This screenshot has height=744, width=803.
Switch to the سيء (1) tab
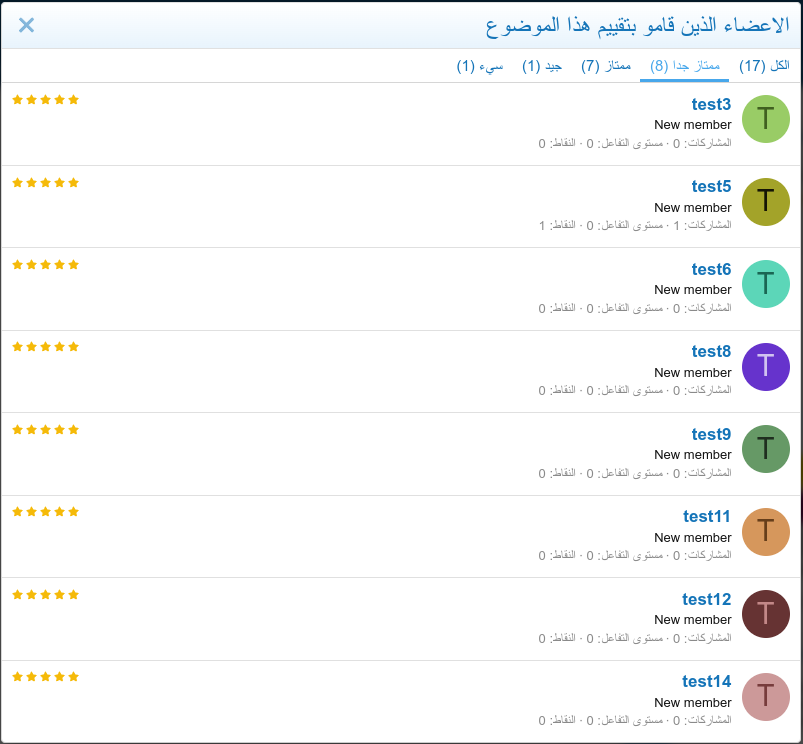[480, 66]
